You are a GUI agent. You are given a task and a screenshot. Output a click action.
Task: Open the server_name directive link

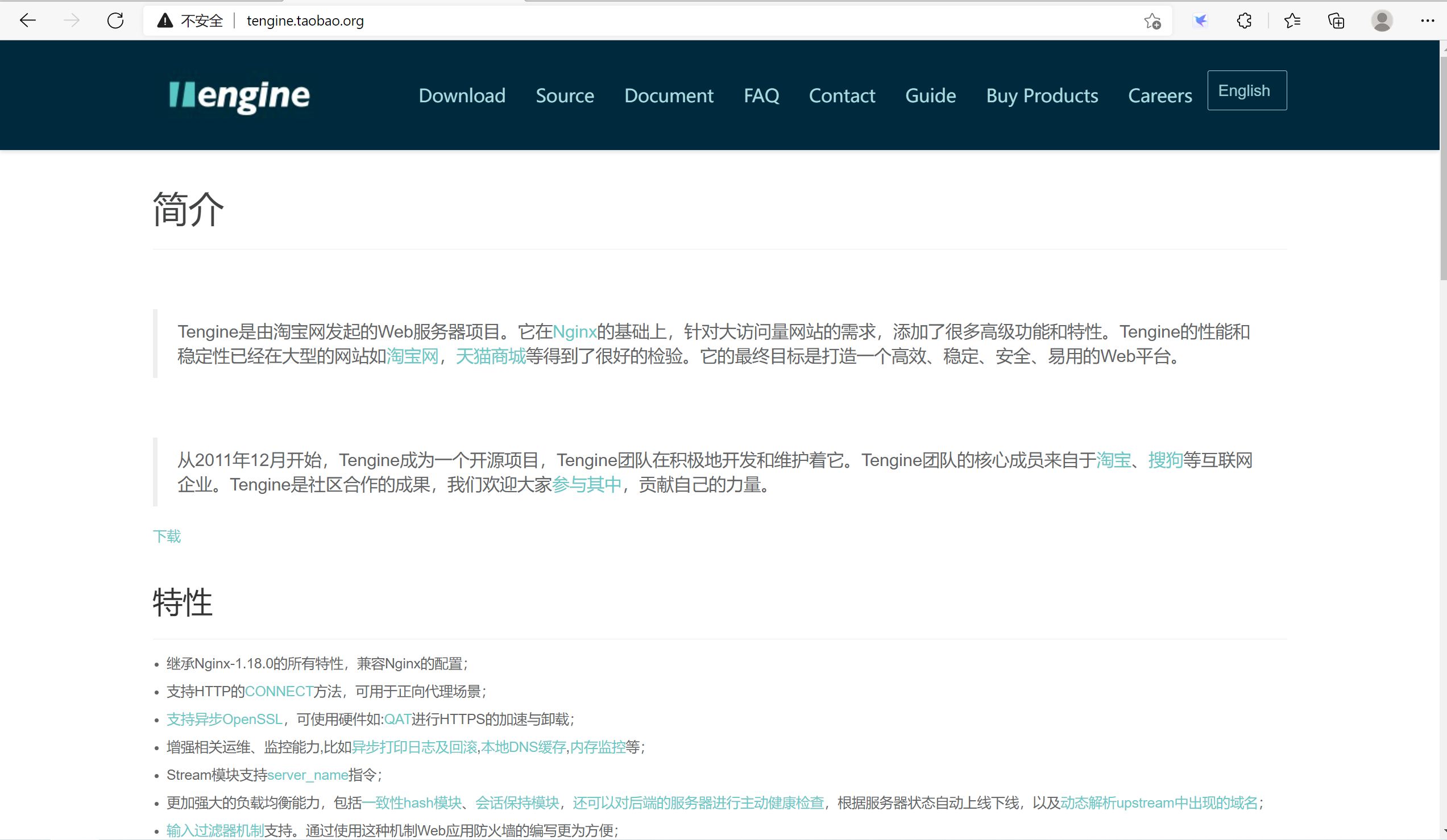(x=308, y=775)
